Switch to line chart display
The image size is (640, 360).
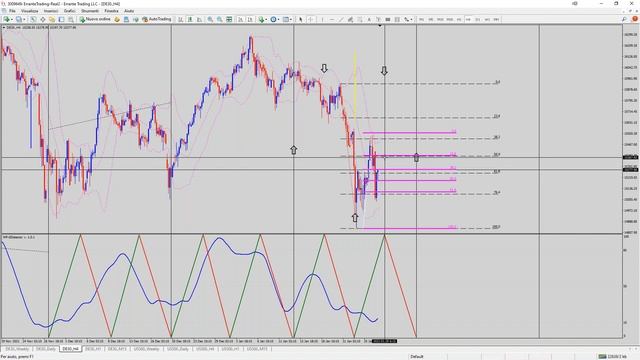(200, 19)
